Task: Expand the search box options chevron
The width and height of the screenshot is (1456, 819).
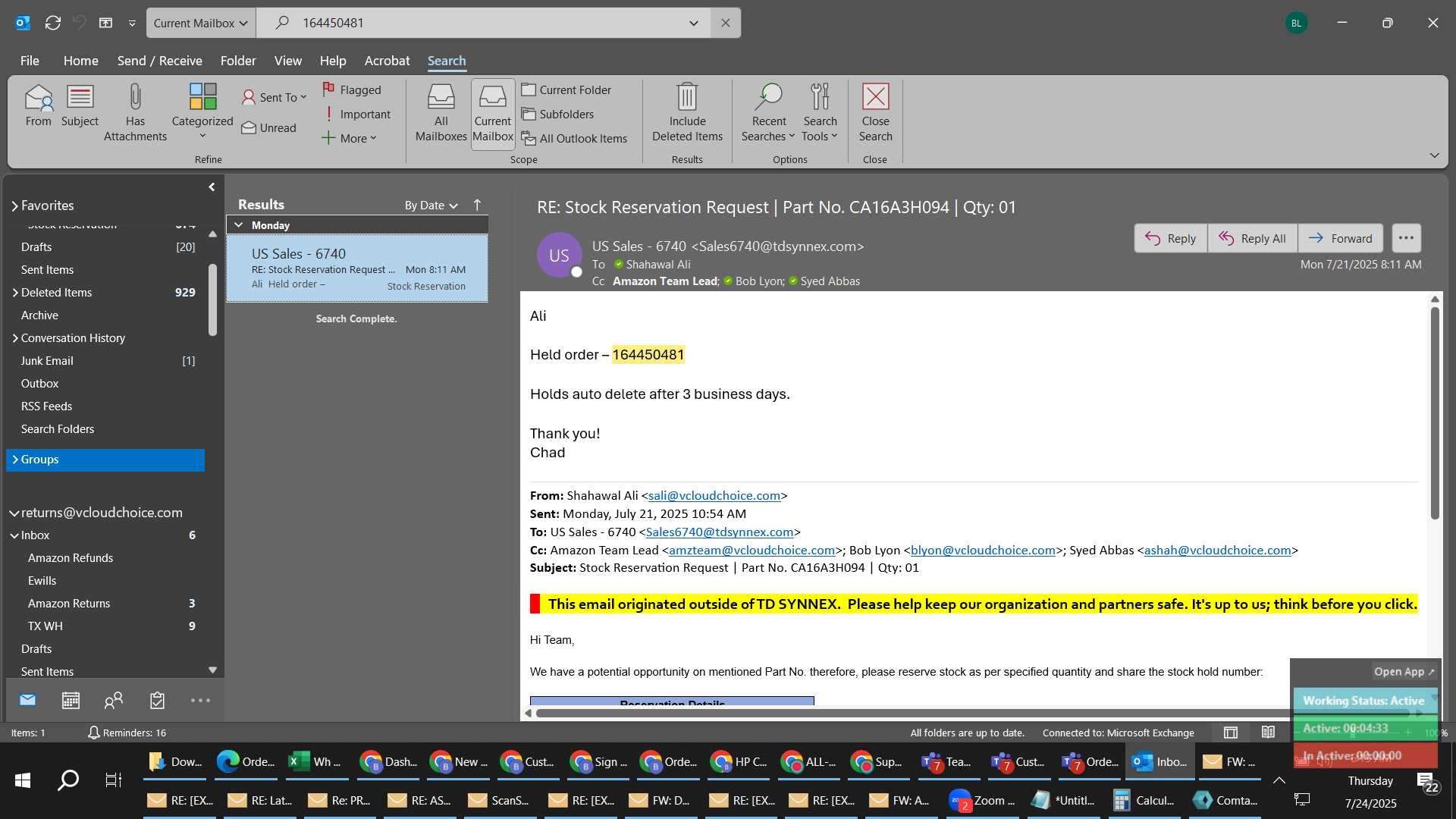Action: pos(693,23)
